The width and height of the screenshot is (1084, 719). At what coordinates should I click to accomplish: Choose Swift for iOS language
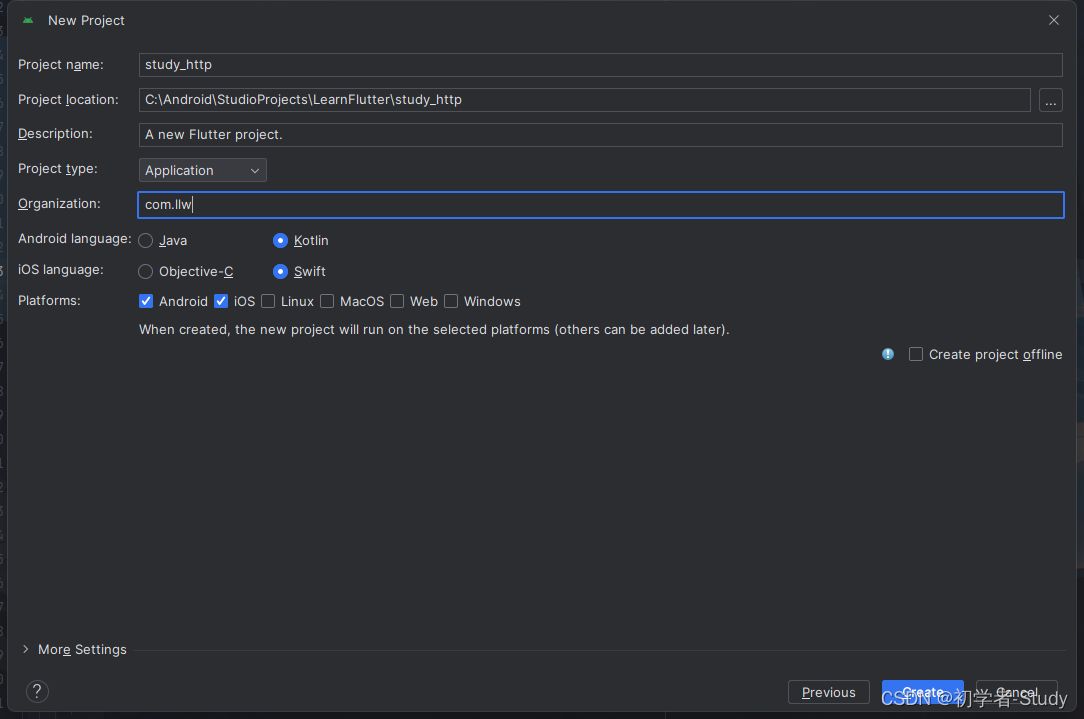pos(281,272)
